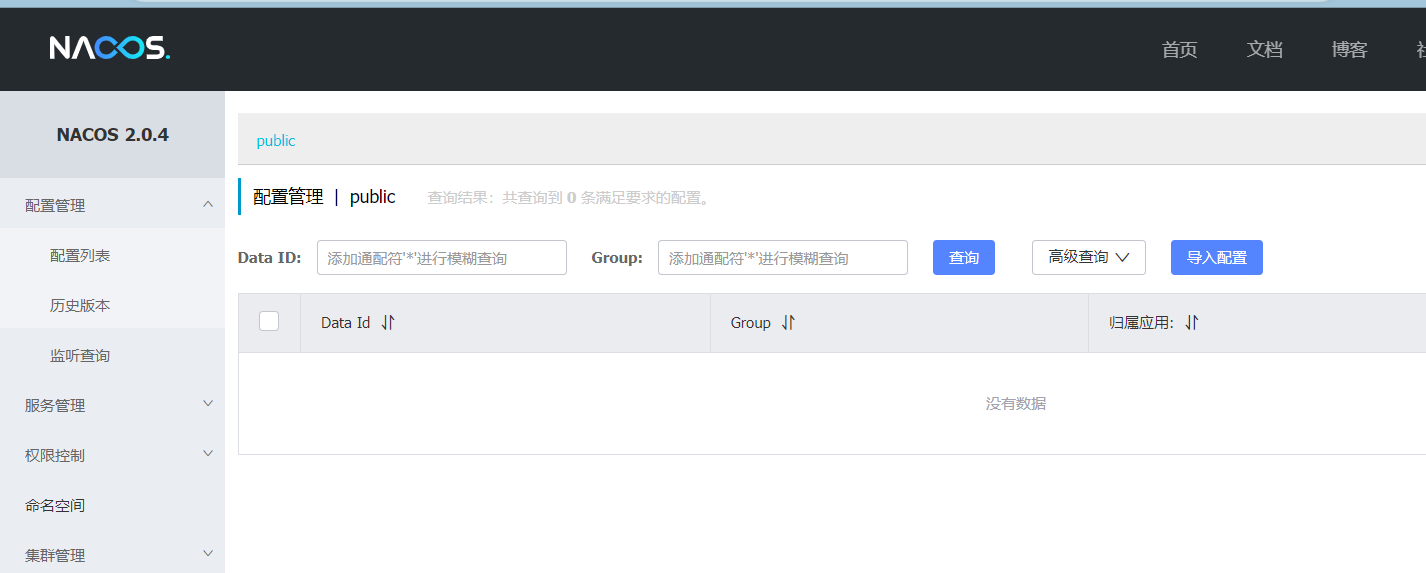Sort table by Group arrows

point(788,323)
